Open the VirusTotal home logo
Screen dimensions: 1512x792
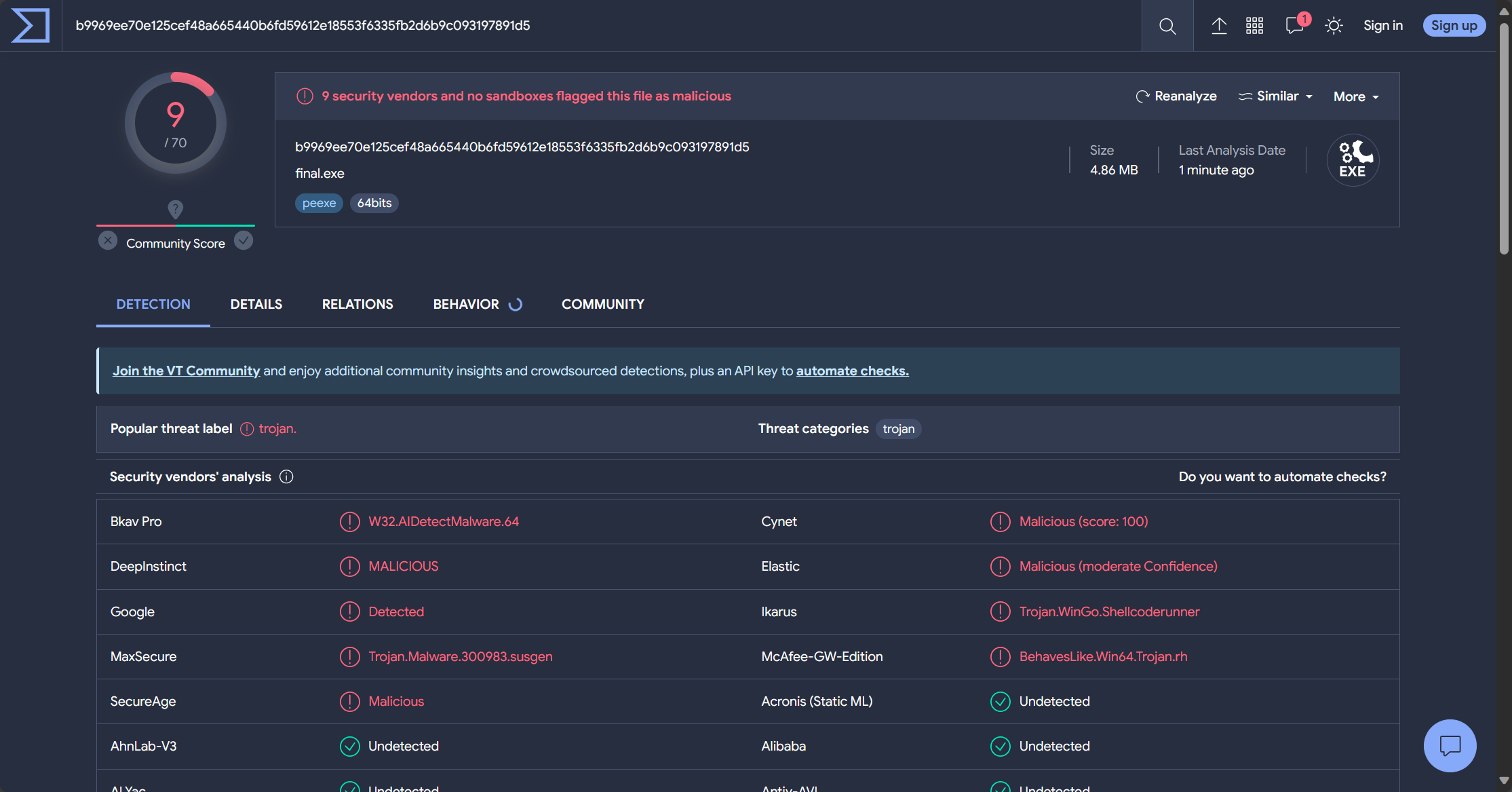click(x=31, y=25)
